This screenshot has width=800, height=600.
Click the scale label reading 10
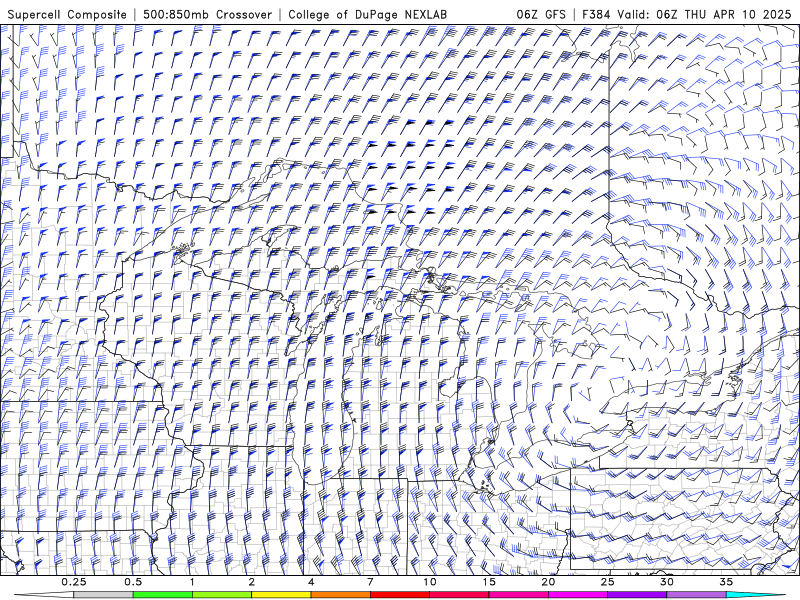coord(430,582)
